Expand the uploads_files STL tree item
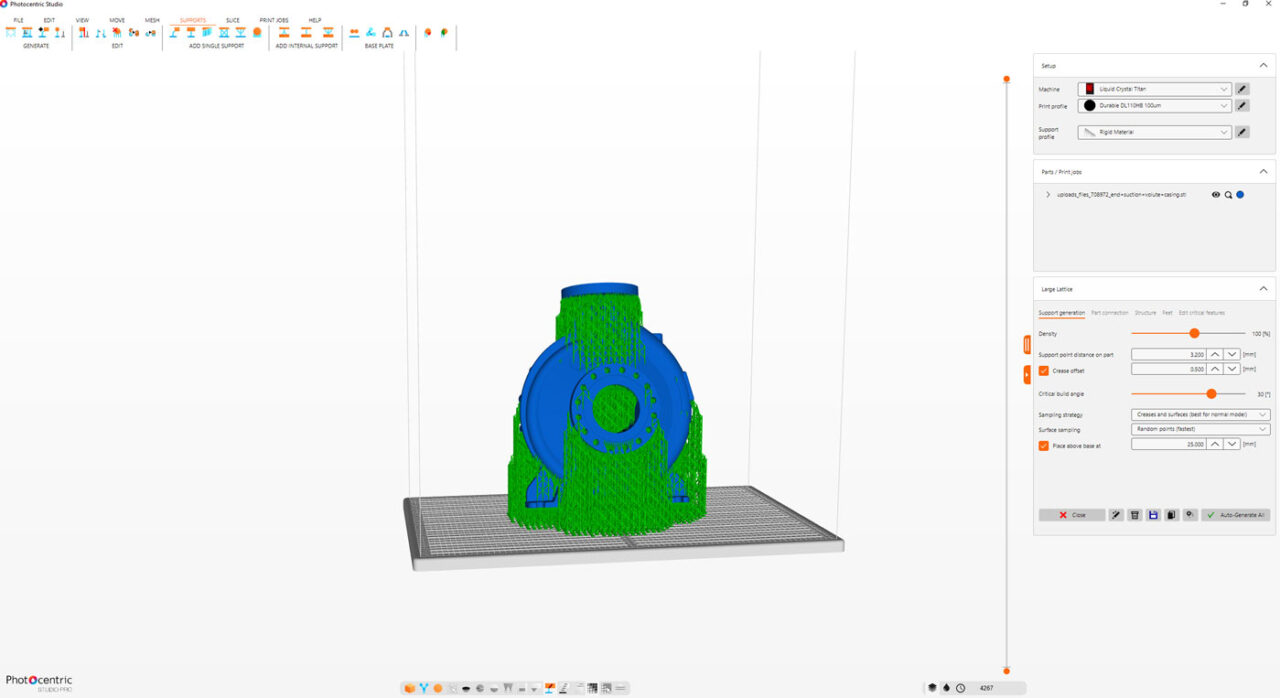 1048,195
